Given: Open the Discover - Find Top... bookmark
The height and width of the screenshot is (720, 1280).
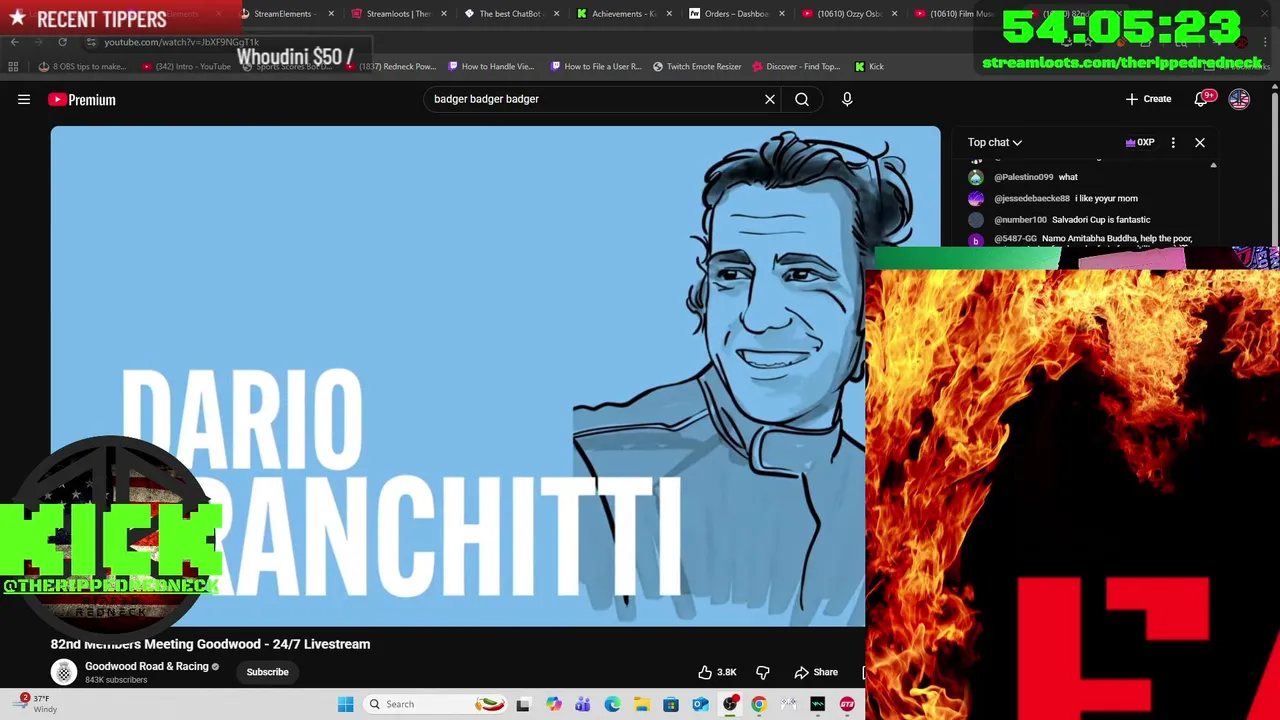Looking at the screenshot, I should (x=796, y=66).
